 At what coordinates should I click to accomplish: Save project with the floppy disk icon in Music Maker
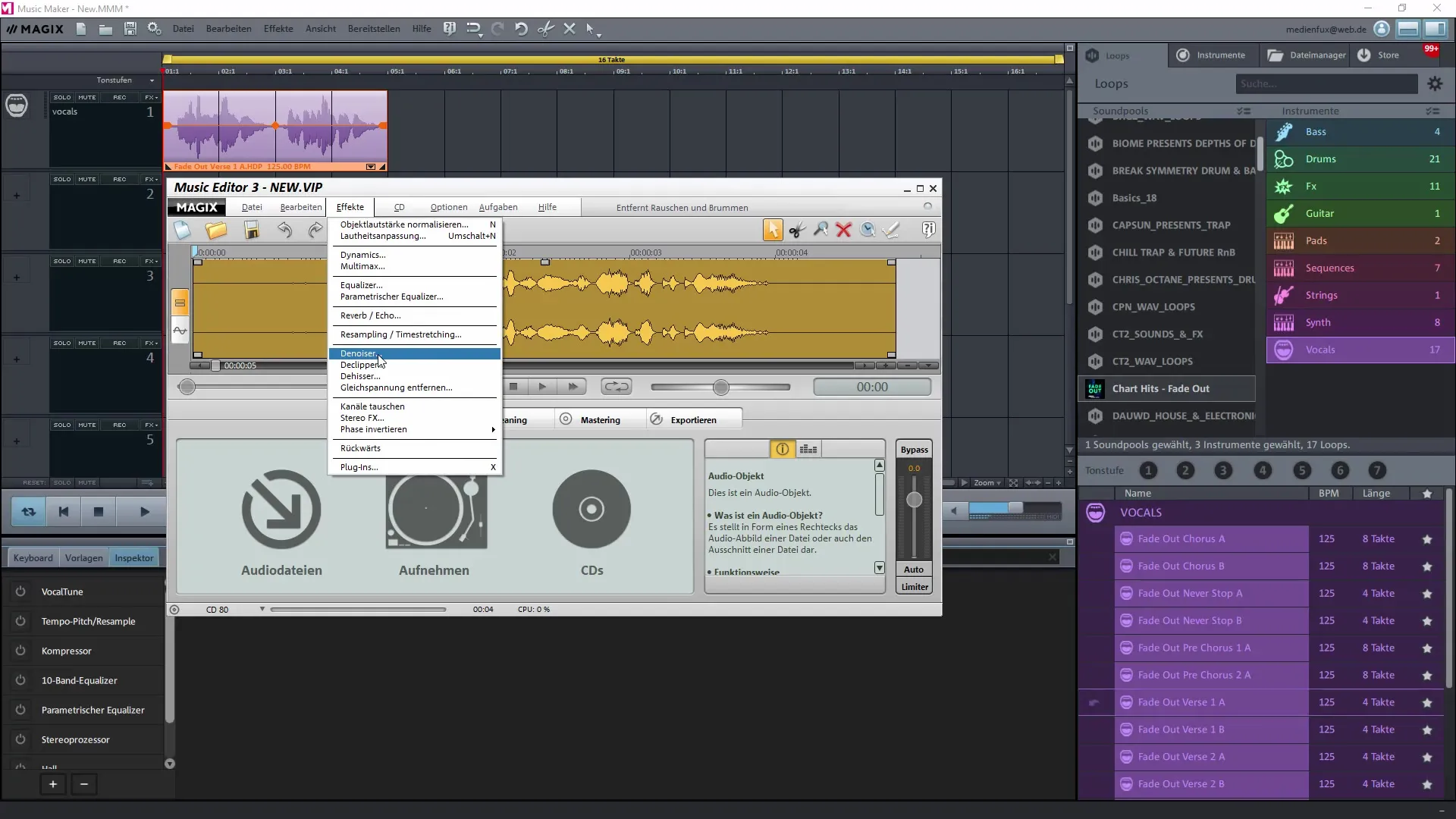130,29
